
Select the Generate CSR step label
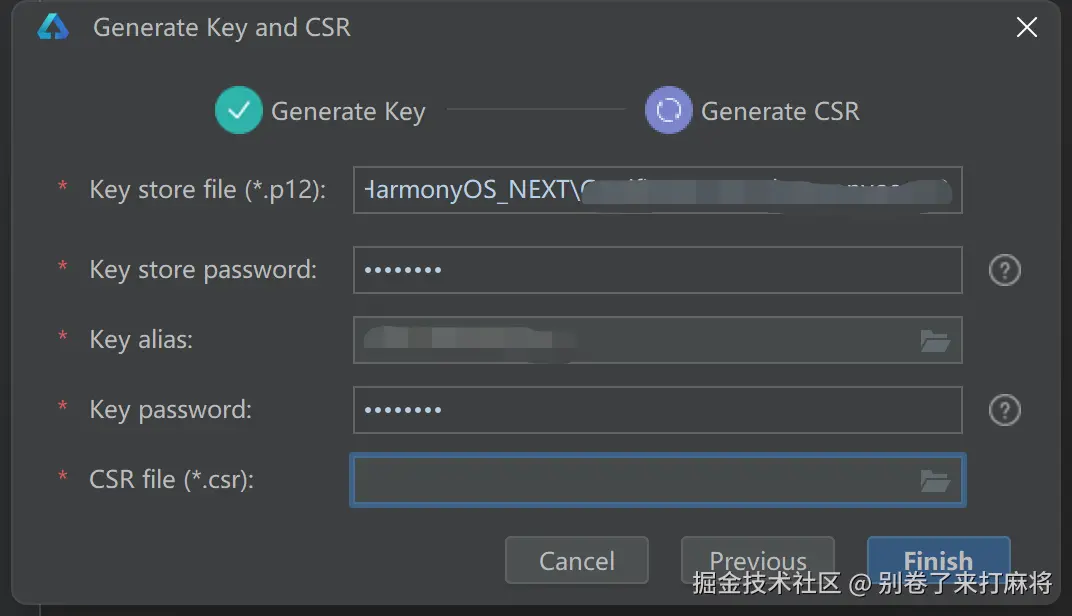pos(780,111)
